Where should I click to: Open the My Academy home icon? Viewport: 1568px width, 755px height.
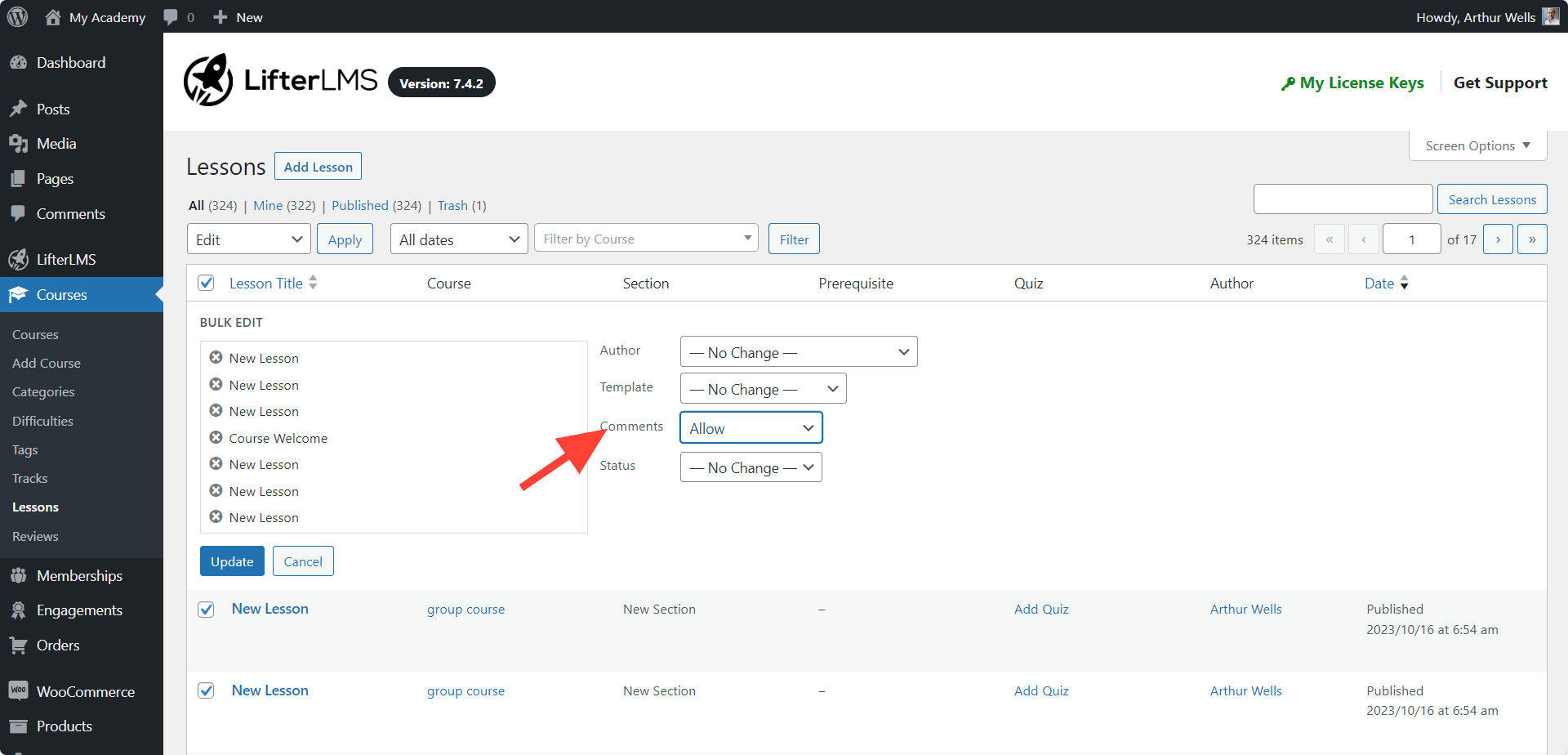tap(53, 16)
